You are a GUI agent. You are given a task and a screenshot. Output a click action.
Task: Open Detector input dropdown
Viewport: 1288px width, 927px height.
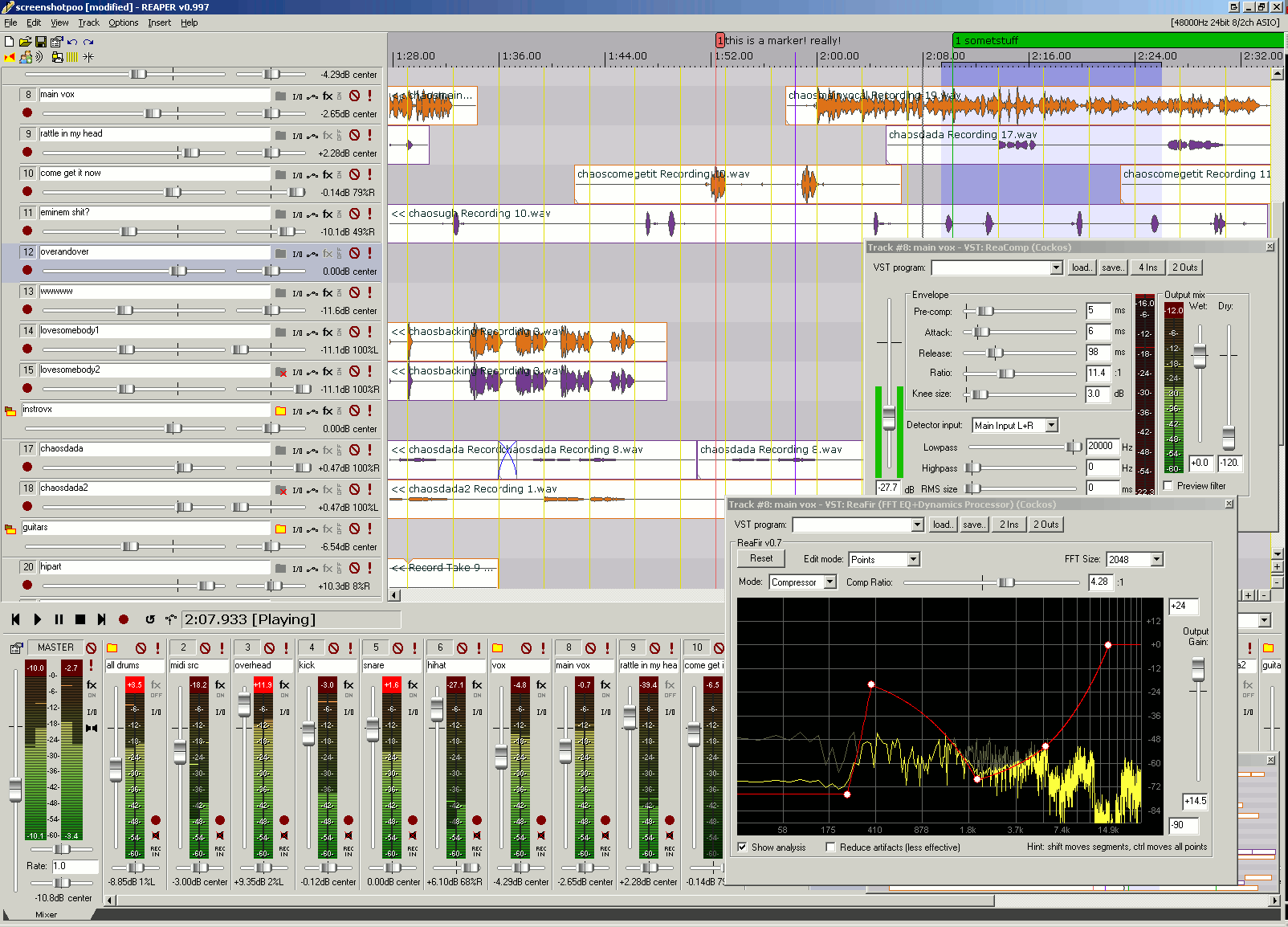click(x=1051, y=425)
